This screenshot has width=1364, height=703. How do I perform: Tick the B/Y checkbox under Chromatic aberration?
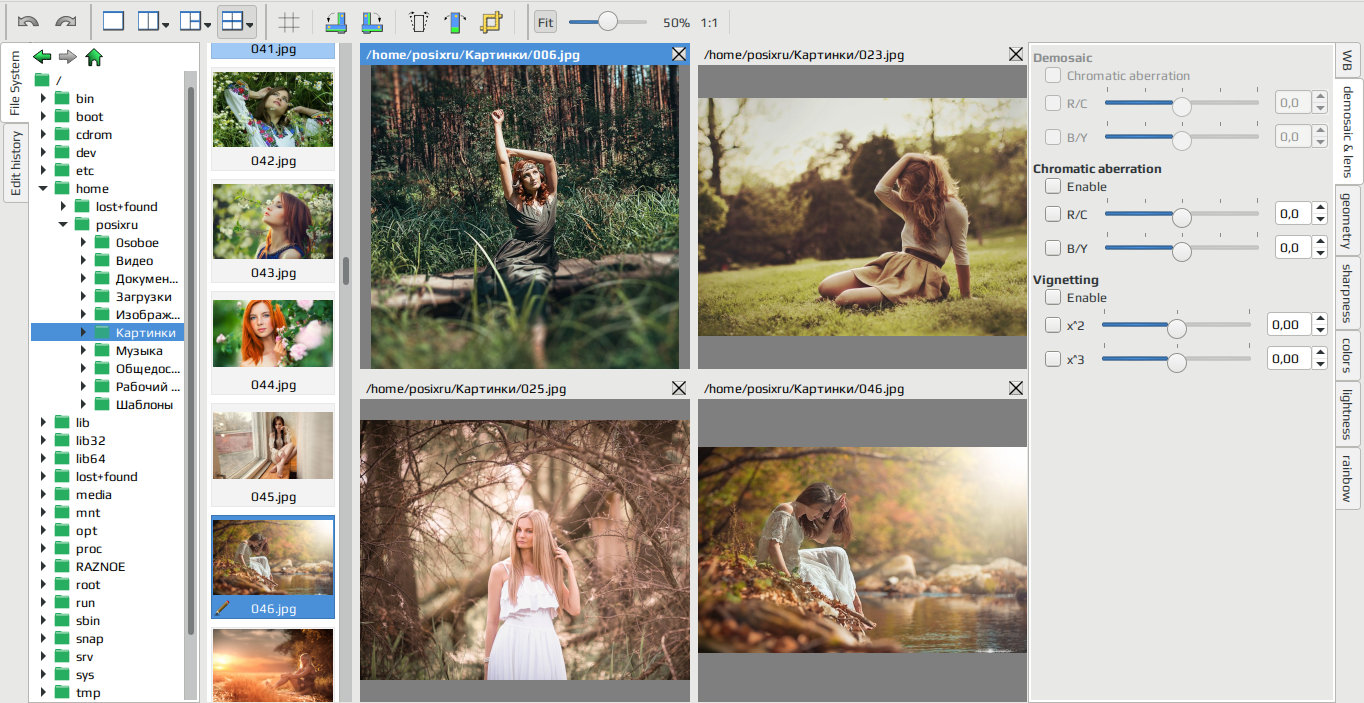tap(1053, 248)
